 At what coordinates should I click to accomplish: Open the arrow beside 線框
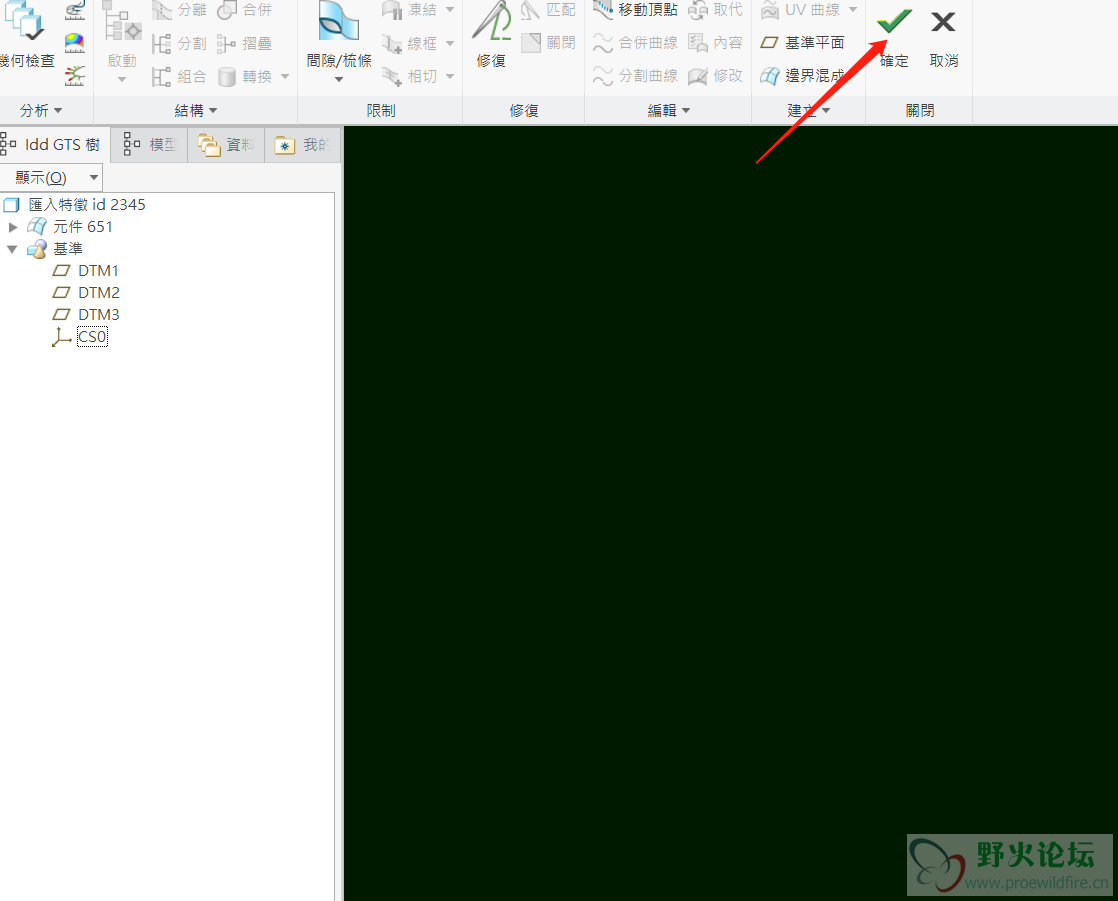coord(450,43)
